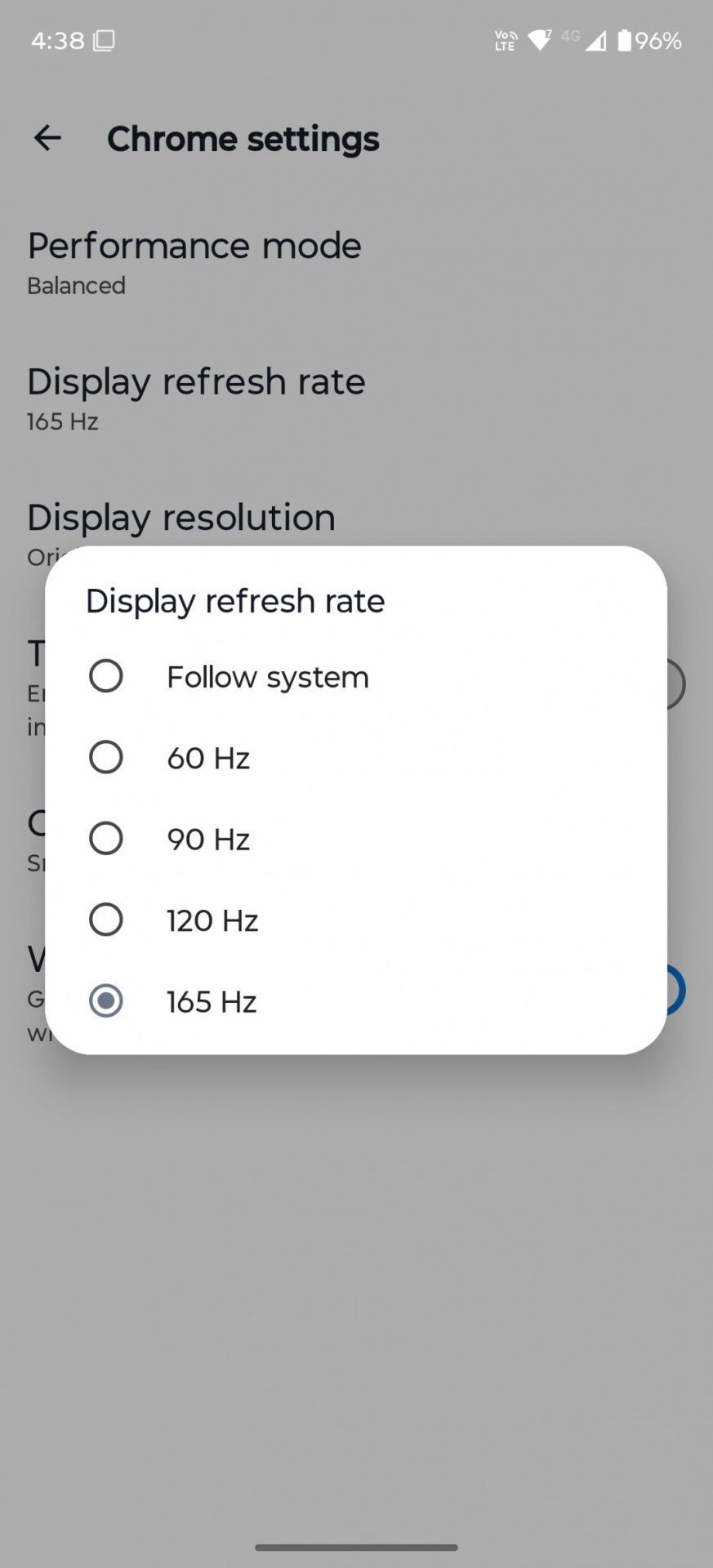Tap the battery icon in status bar
The width and height of the screenshot is (713, 1568).
tap(625, 40)
